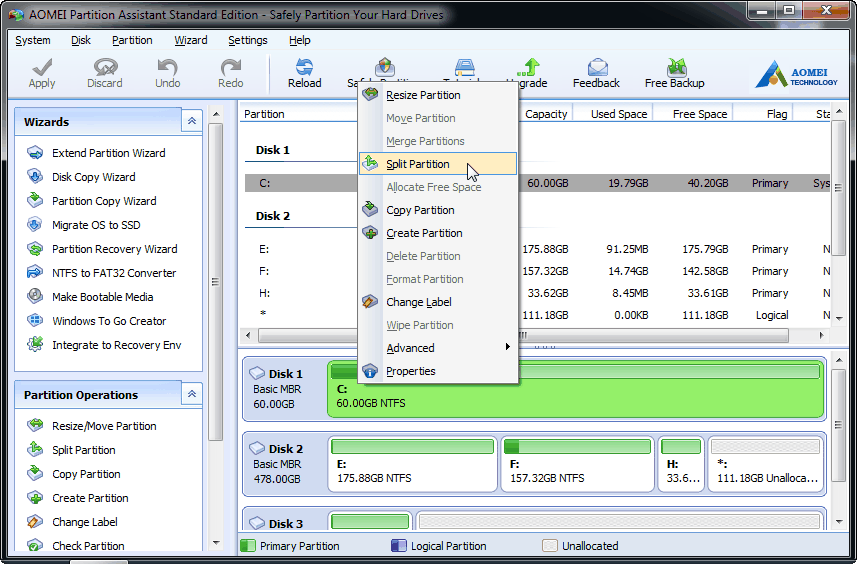857x564 pixels.
Task: Open the Disk menu
Action: tap(81, 40)
